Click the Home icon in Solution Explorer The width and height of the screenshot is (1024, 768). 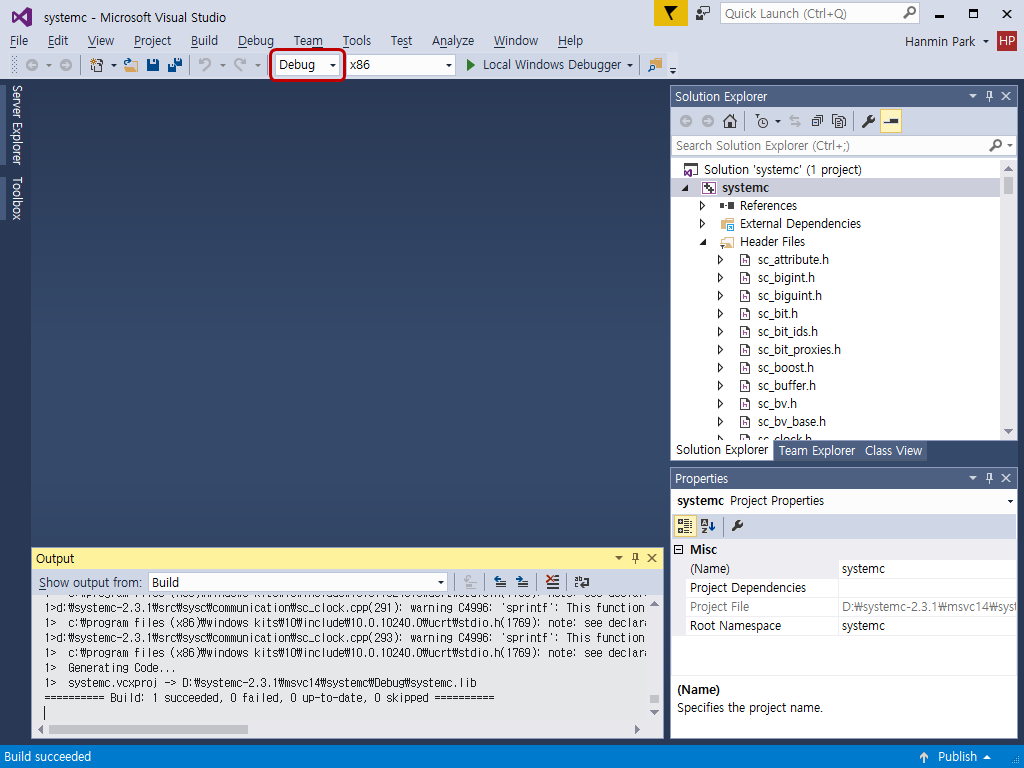pos(730,121)
